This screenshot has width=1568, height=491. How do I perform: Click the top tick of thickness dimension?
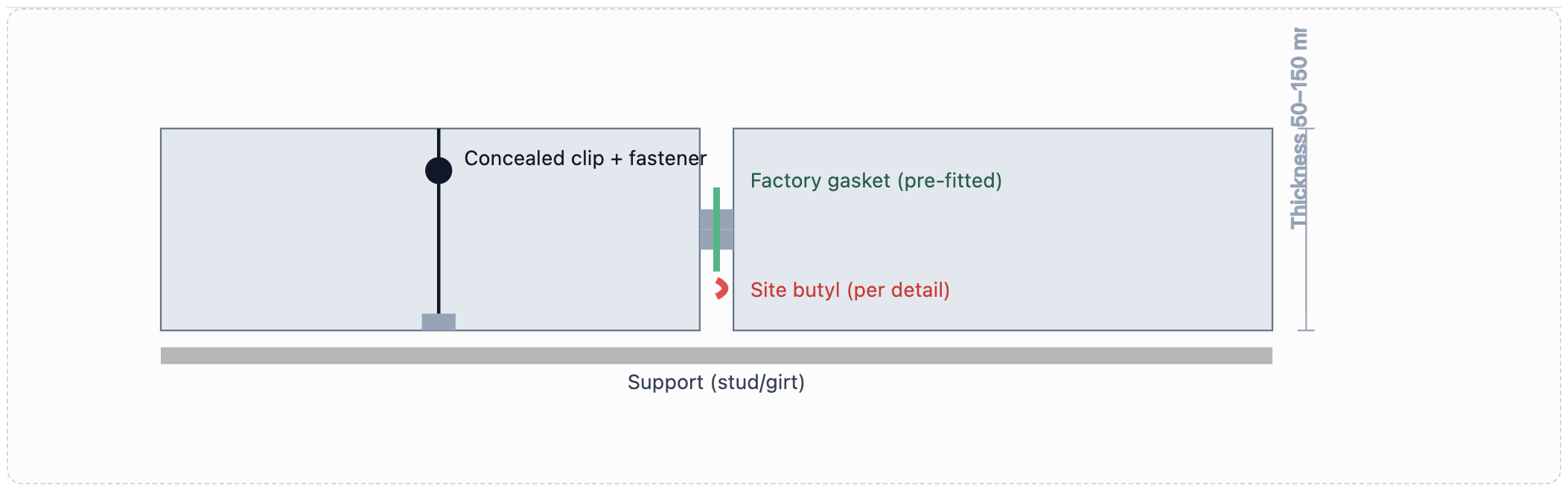1306,129
